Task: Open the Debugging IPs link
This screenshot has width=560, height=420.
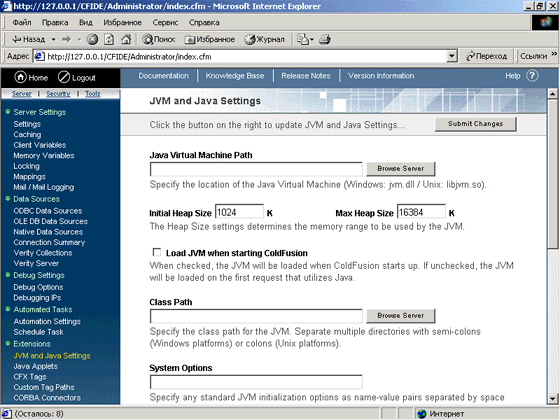Action: click(37, 298)
